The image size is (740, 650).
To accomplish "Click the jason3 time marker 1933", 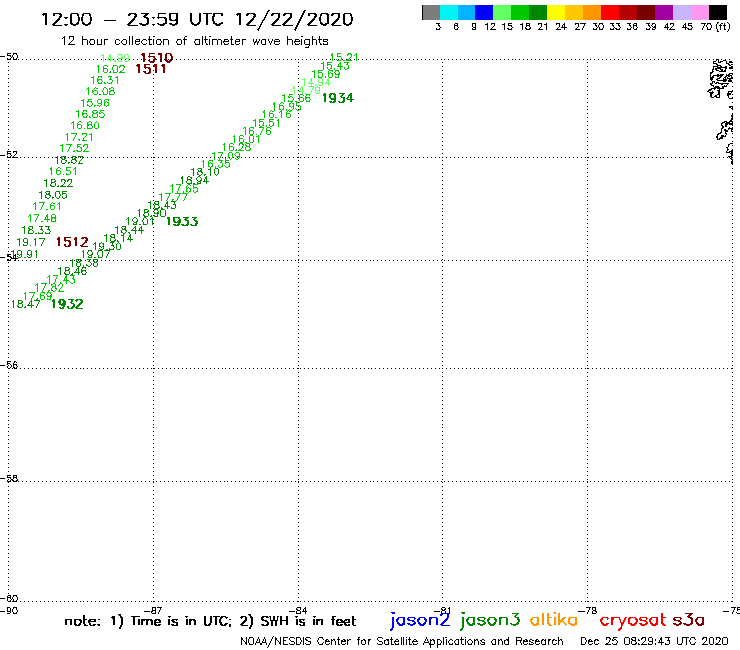I will pos(182,221).
